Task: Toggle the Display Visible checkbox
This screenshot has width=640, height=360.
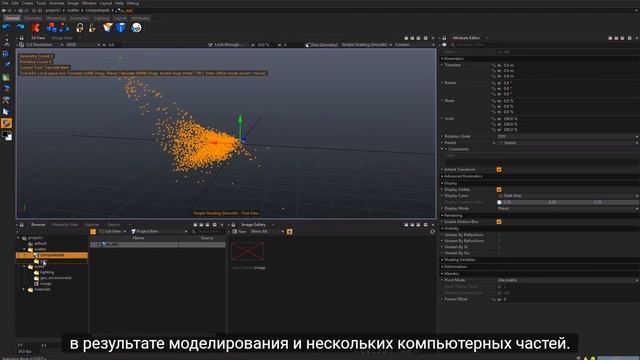Action: (x=499, y=189)
